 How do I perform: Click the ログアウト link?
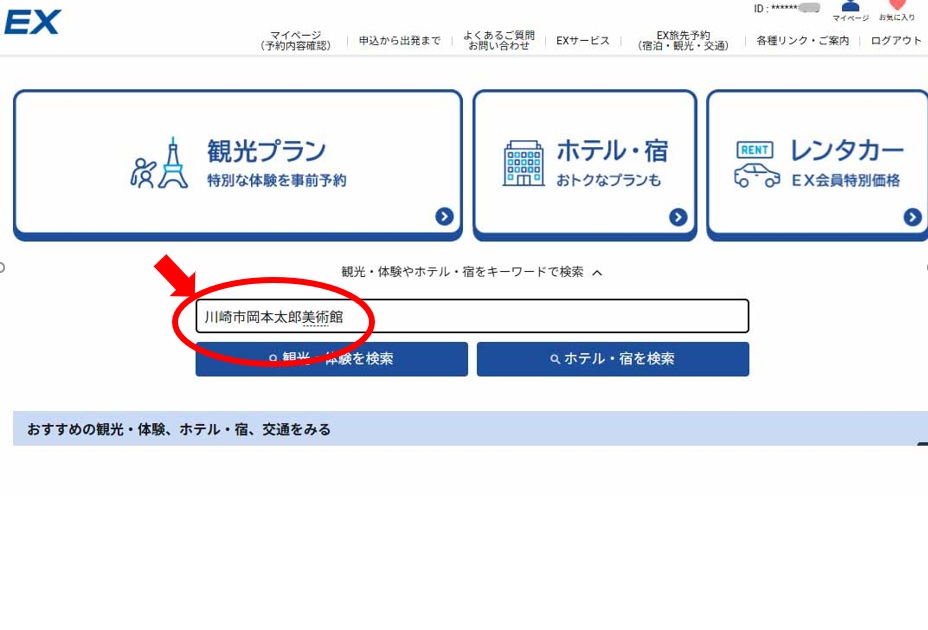click(896, 40)
